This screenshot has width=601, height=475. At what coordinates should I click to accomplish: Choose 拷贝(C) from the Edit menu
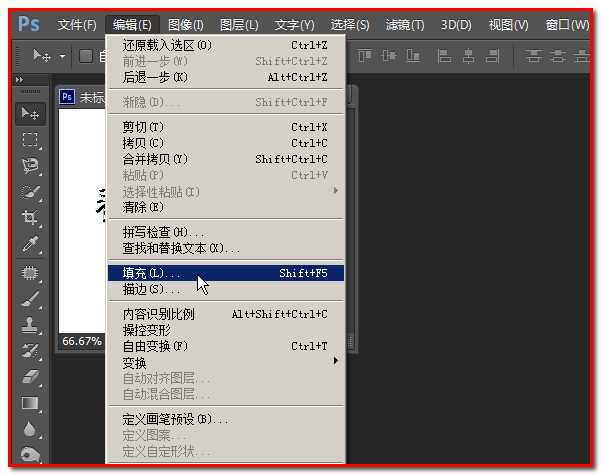[225, 143]
